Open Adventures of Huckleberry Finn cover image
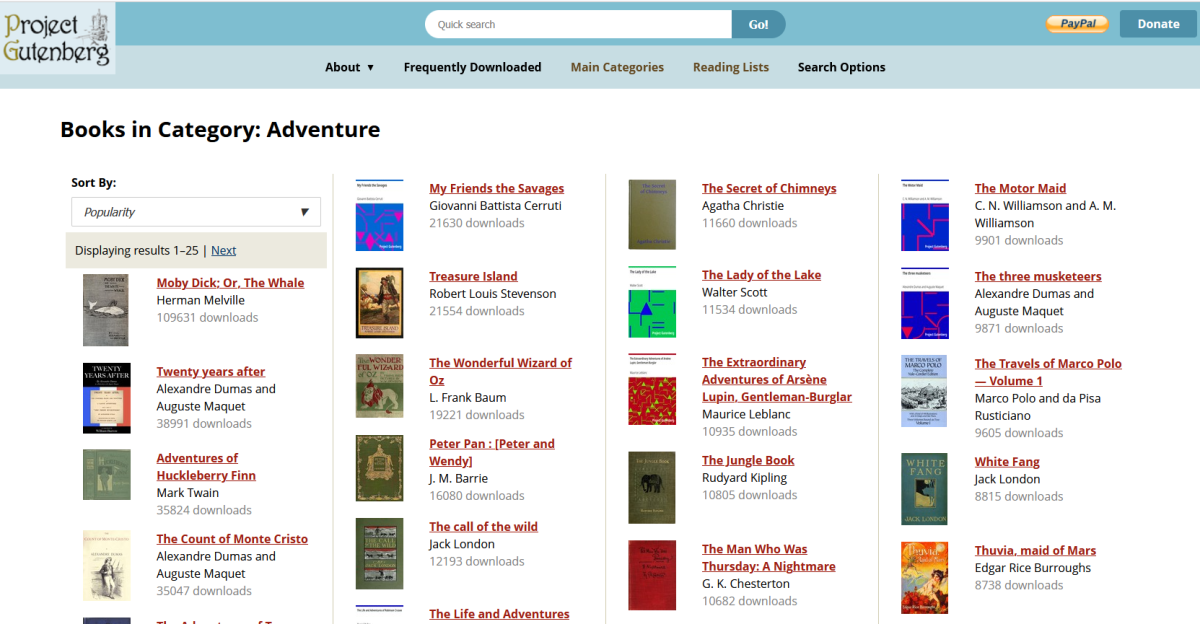Viewport: 1200px width, 624px height. tap(106, 475)
